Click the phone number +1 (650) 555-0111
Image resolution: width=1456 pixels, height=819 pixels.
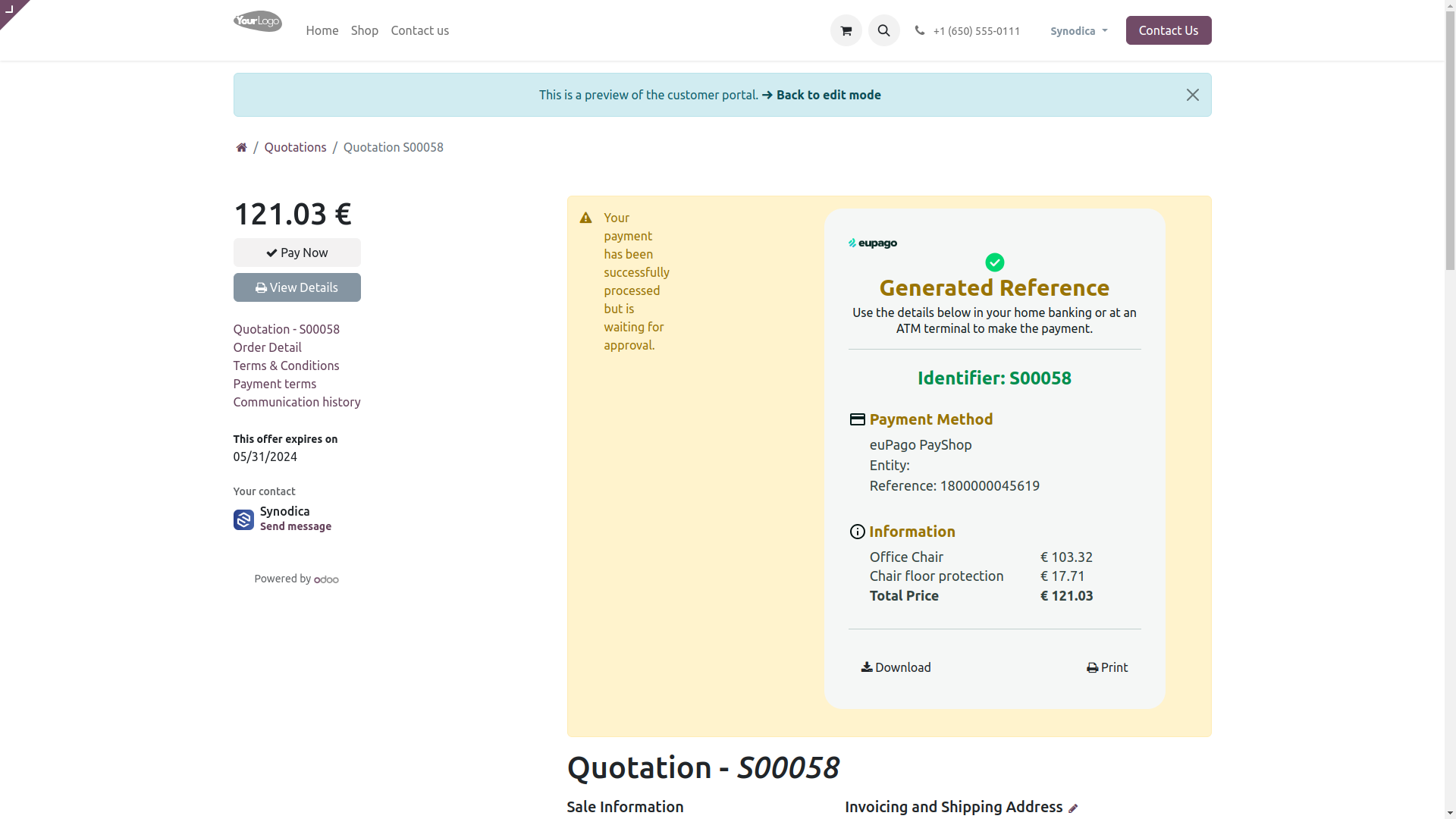pyautogui.click(x=976, y=31)
